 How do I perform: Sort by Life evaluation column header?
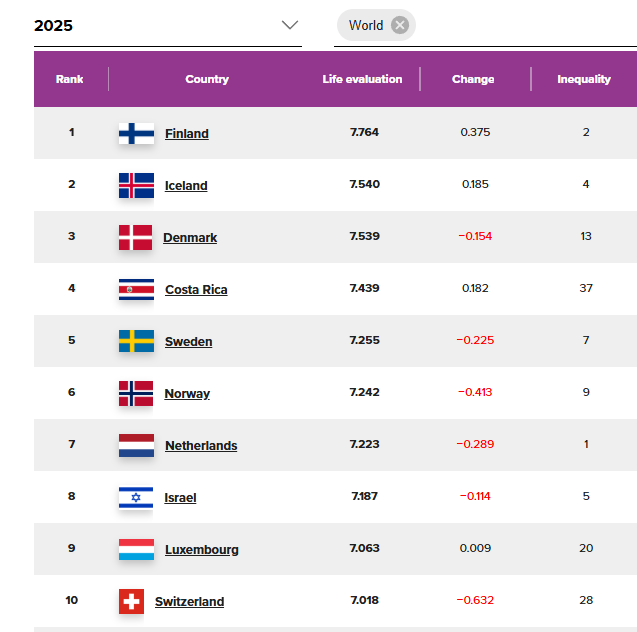coord(362,79)
